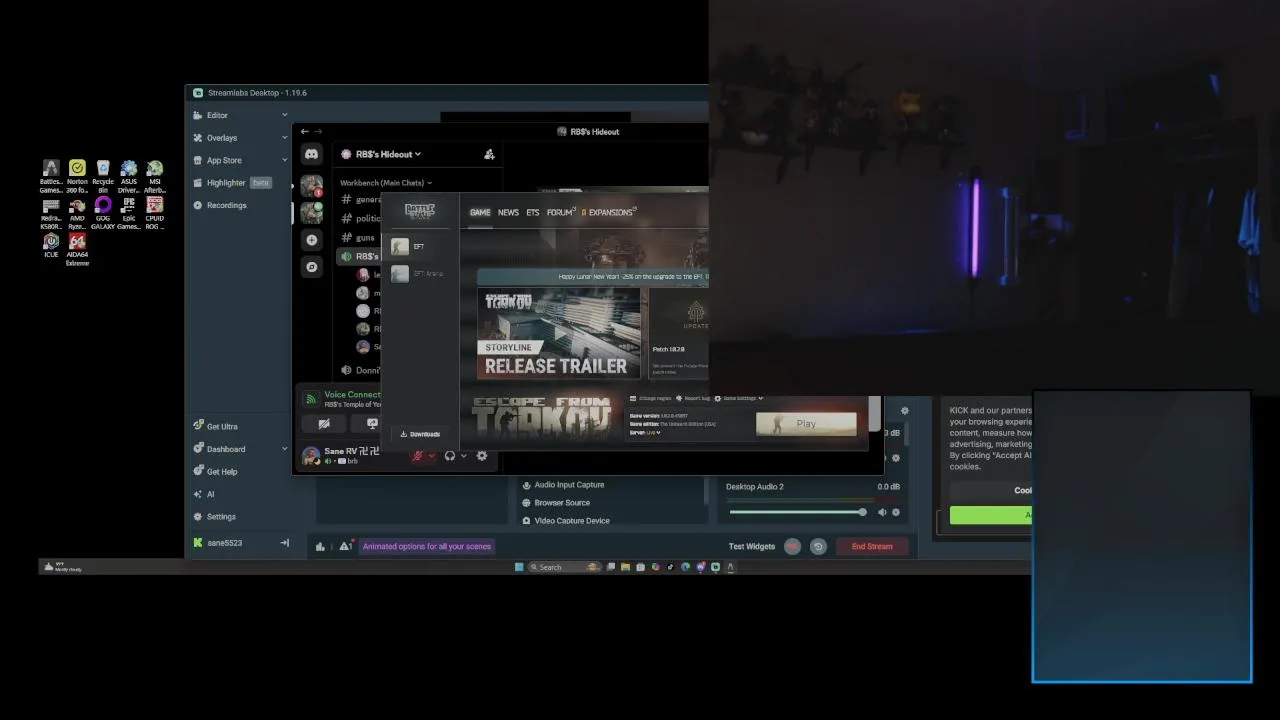Open iCUE desktop shortcut
The image size is (1280, 720).
click(x=51, y=246)
